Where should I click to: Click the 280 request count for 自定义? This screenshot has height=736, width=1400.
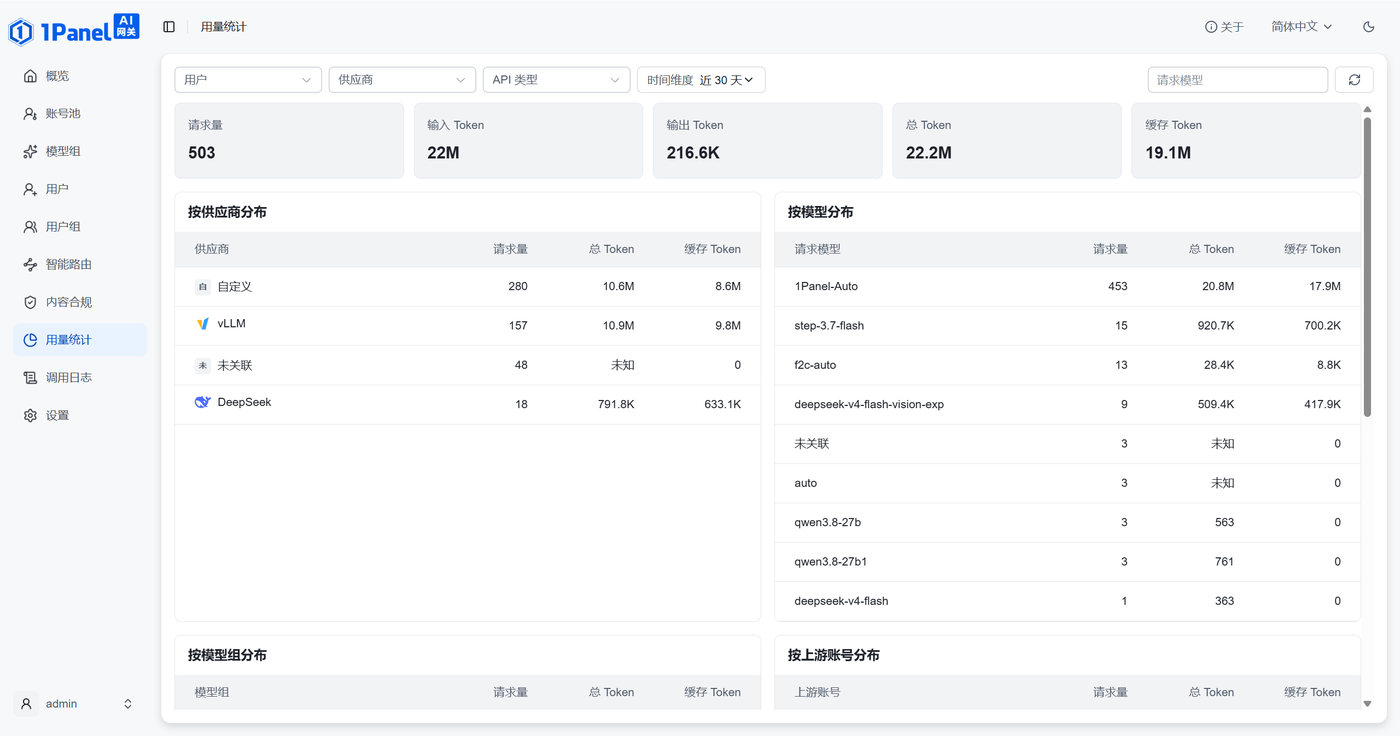[x=518, y=287]
